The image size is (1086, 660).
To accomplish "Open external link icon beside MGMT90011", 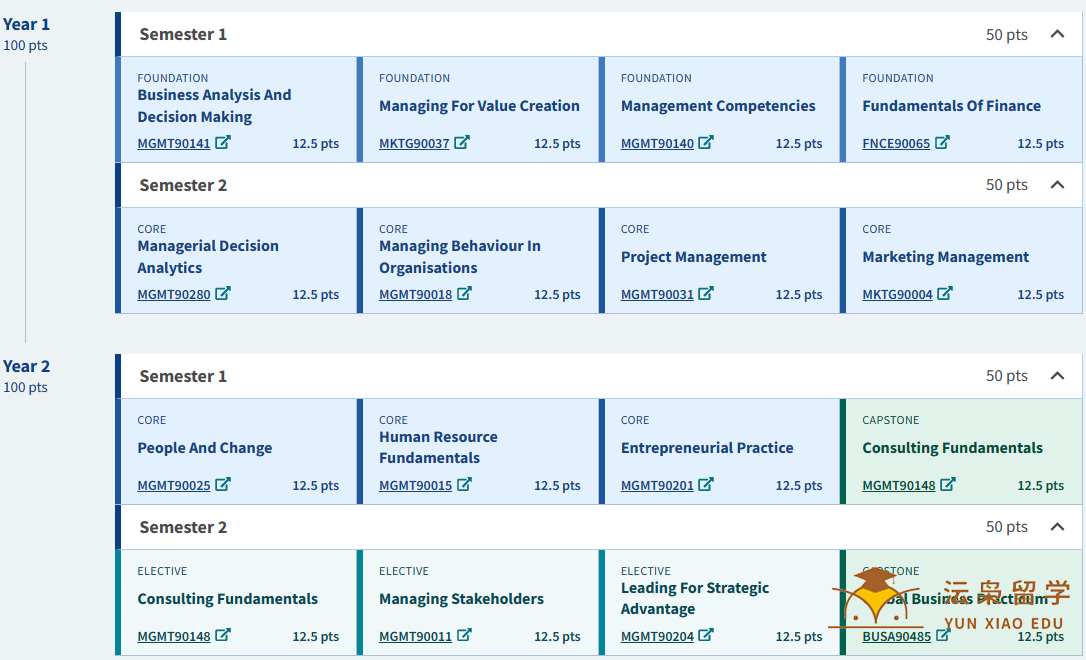I will click(465, 636).
